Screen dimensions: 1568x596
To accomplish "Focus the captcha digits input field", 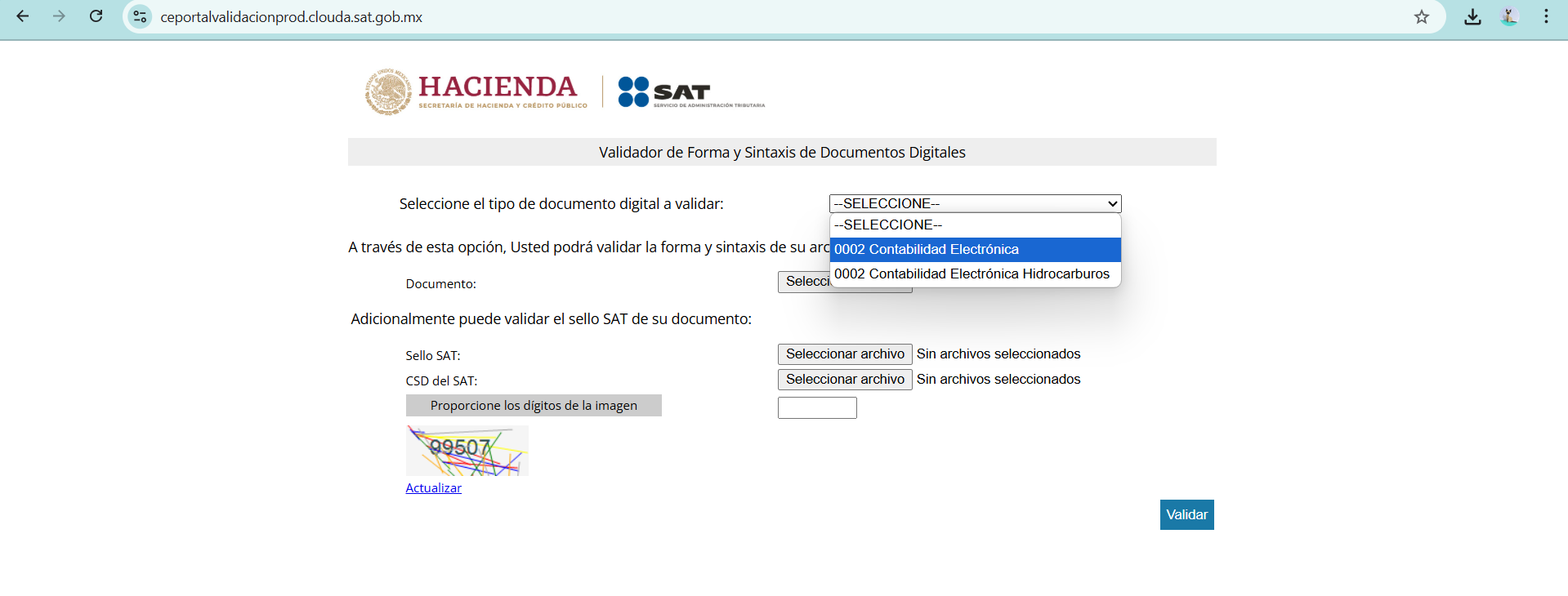I will [x=817, y=408].
